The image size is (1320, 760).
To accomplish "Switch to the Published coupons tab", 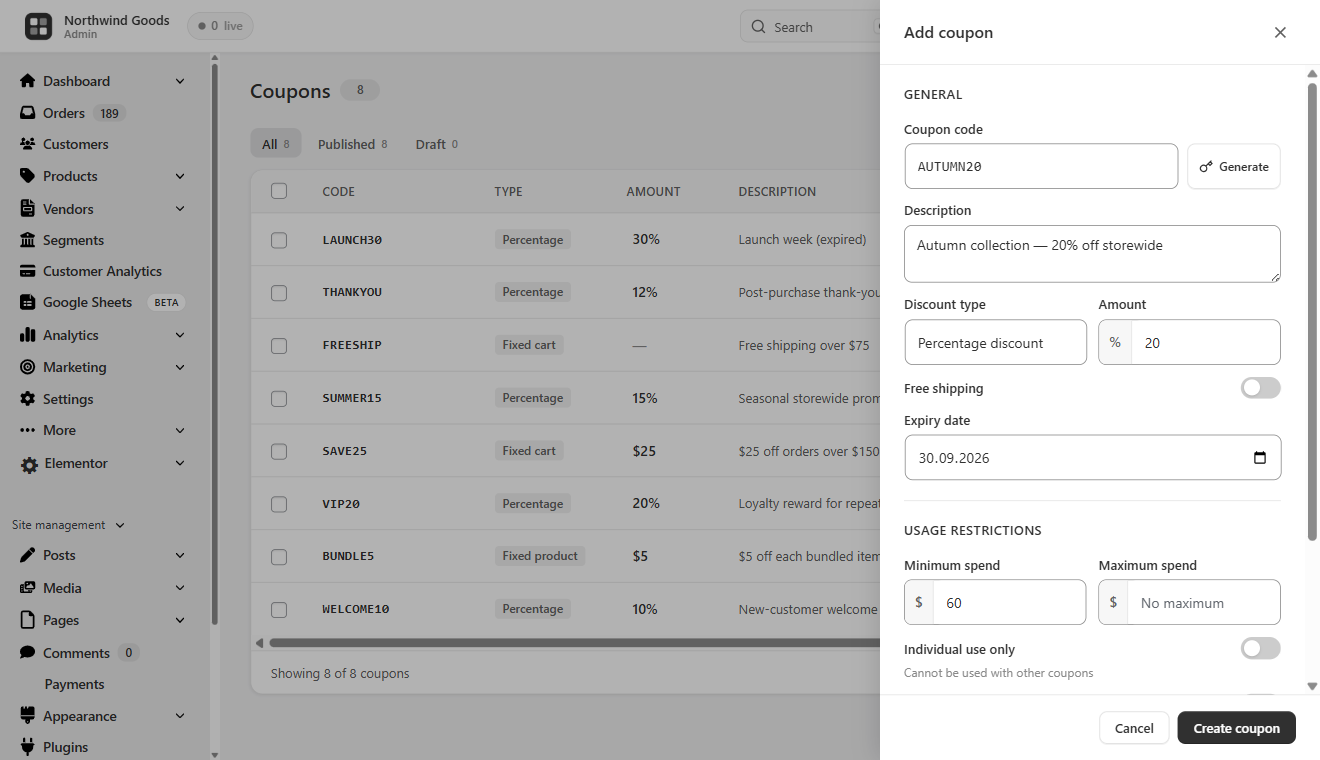I will click(x=352, y=144).
